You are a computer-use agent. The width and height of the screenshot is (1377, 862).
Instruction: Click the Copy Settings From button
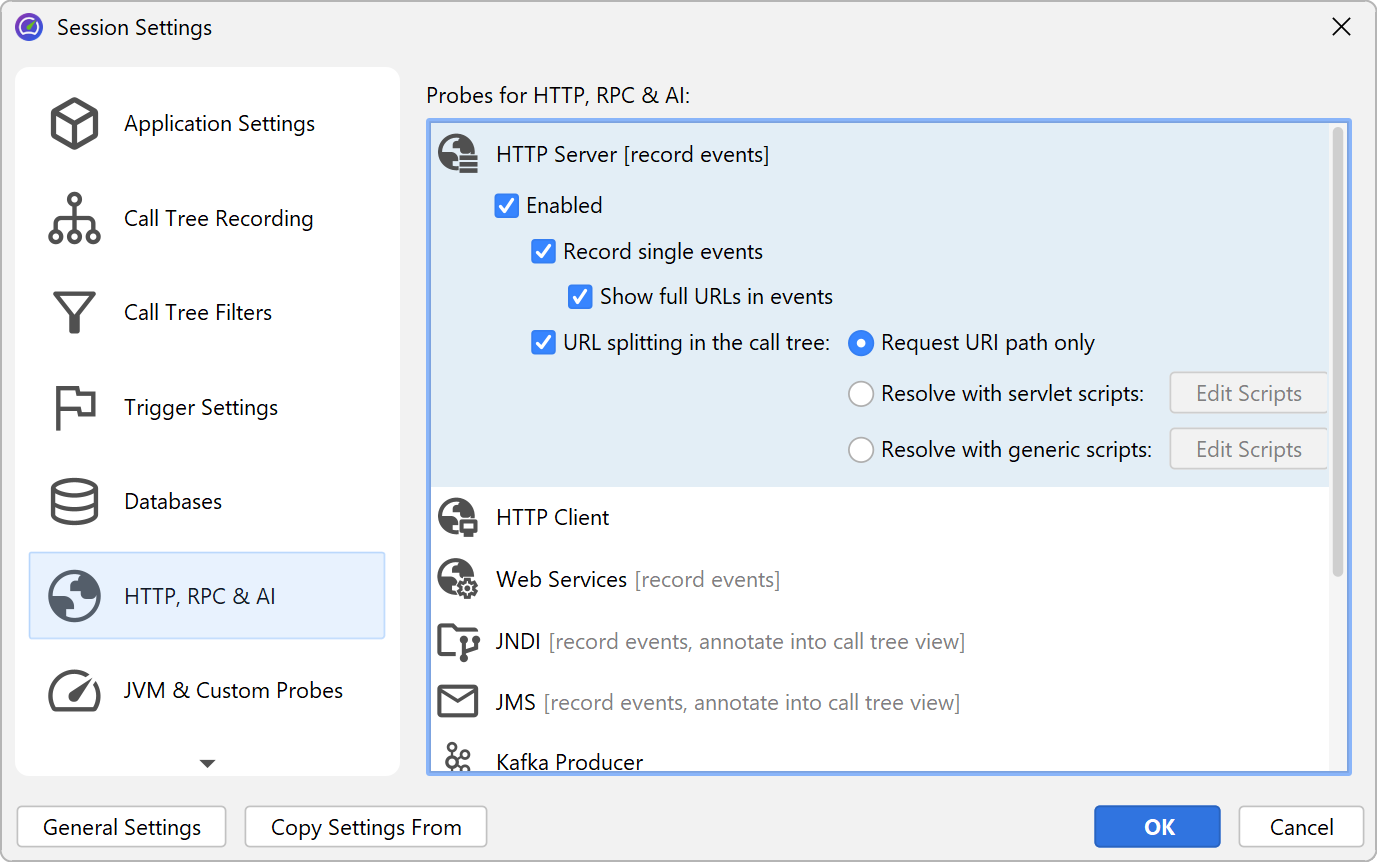(366, 827)
